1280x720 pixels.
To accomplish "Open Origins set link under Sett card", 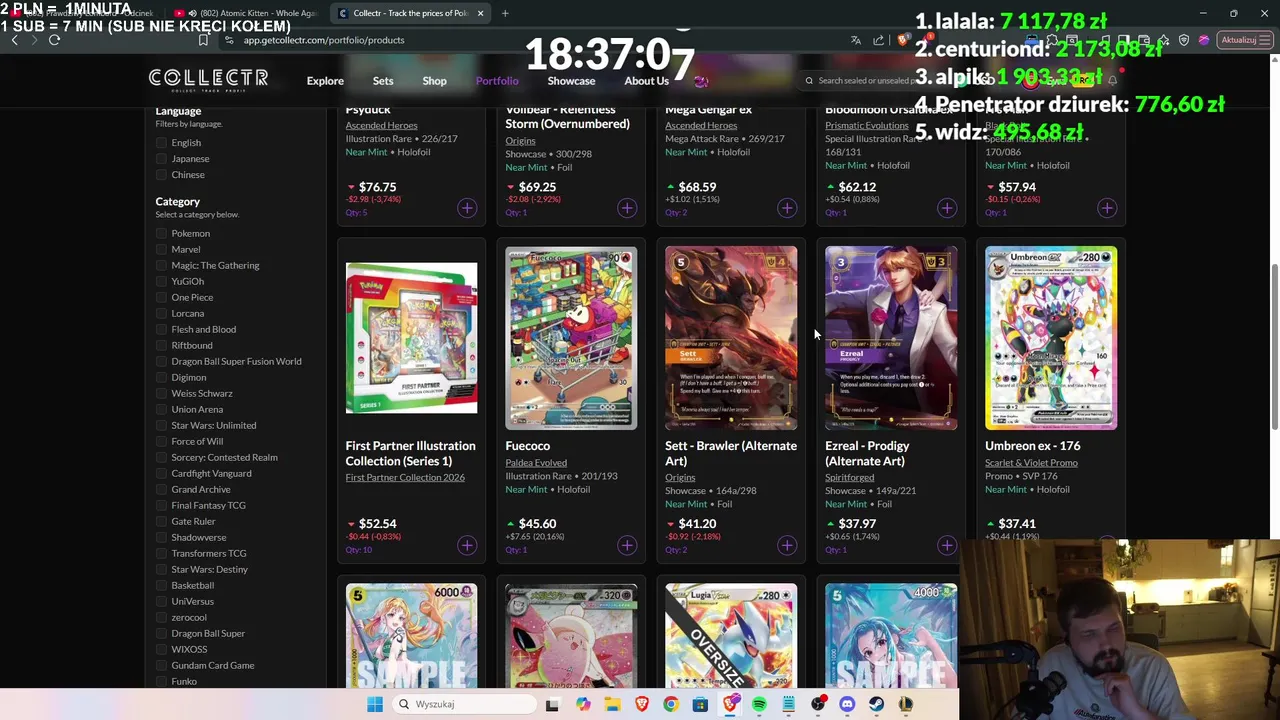I will 680,478.
